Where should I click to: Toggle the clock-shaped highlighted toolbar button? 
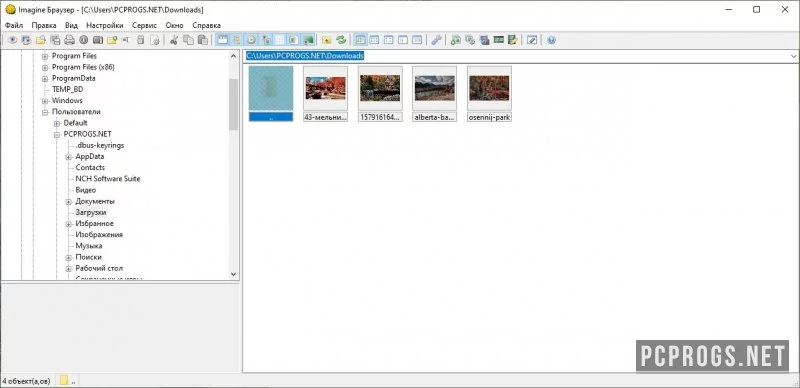(x=251, y=40)
